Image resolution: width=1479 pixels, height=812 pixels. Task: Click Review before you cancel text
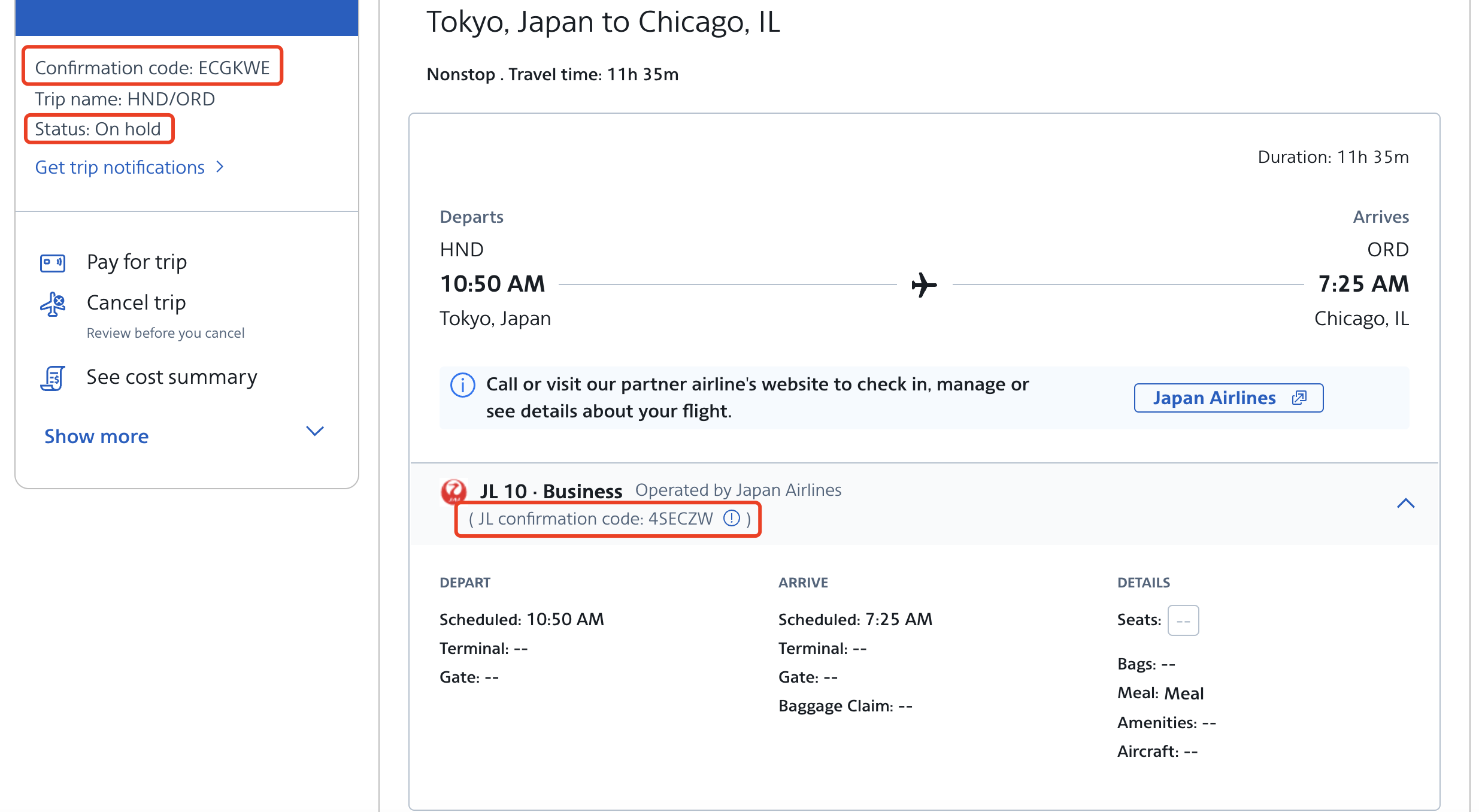coord(165,333)
